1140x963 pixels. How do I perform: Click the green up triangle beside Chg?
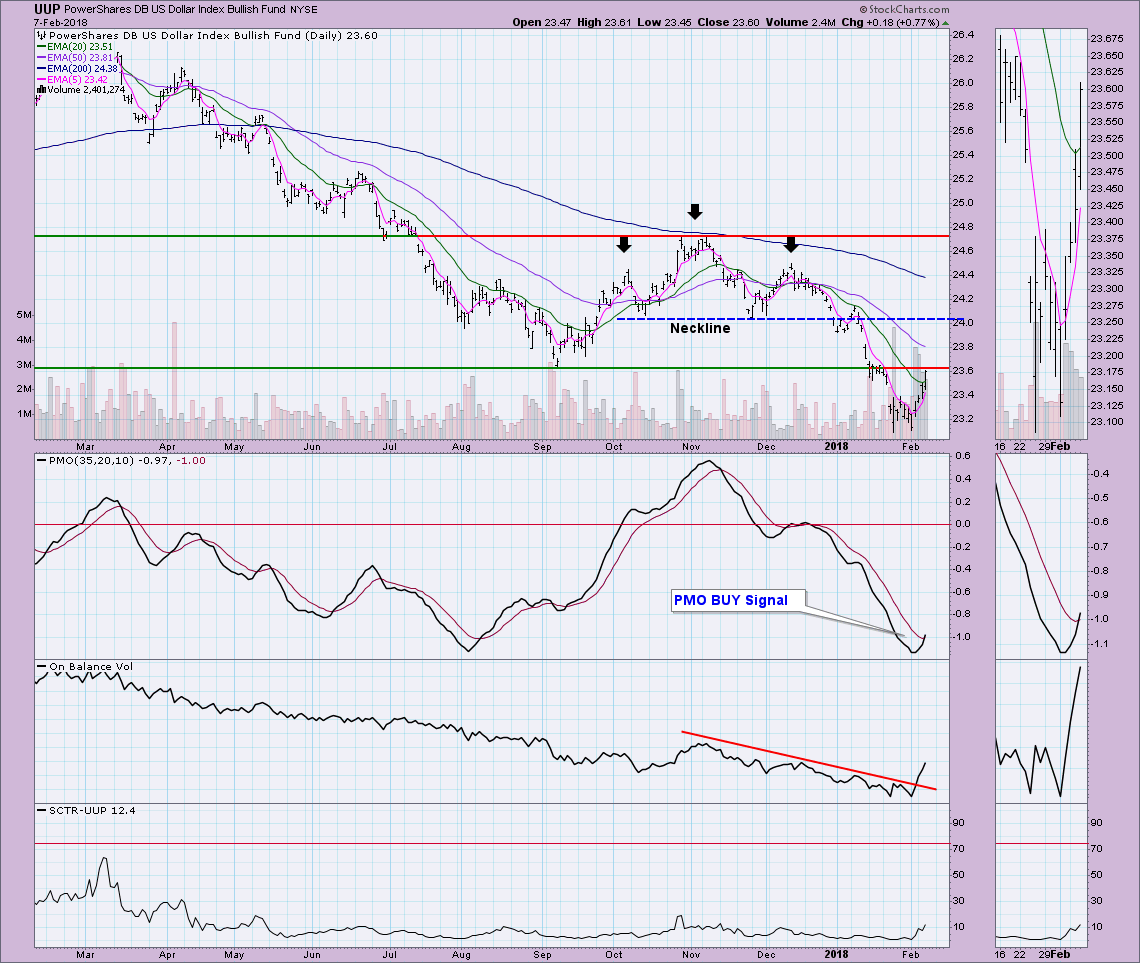946,22
